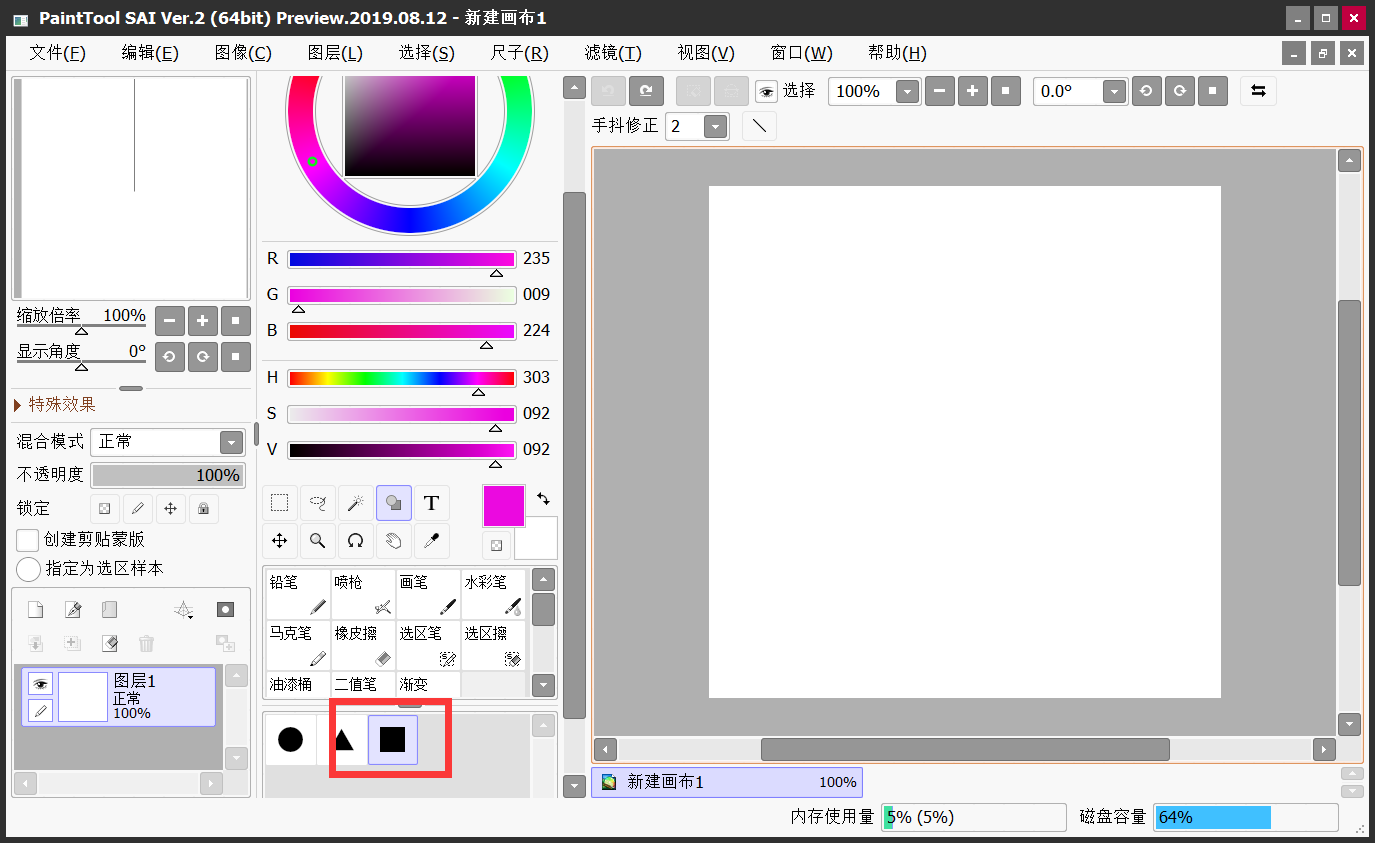Enable straight line drawing mode
The height and width of the screenshot is (843, 1375).
(x=759, y=126)
